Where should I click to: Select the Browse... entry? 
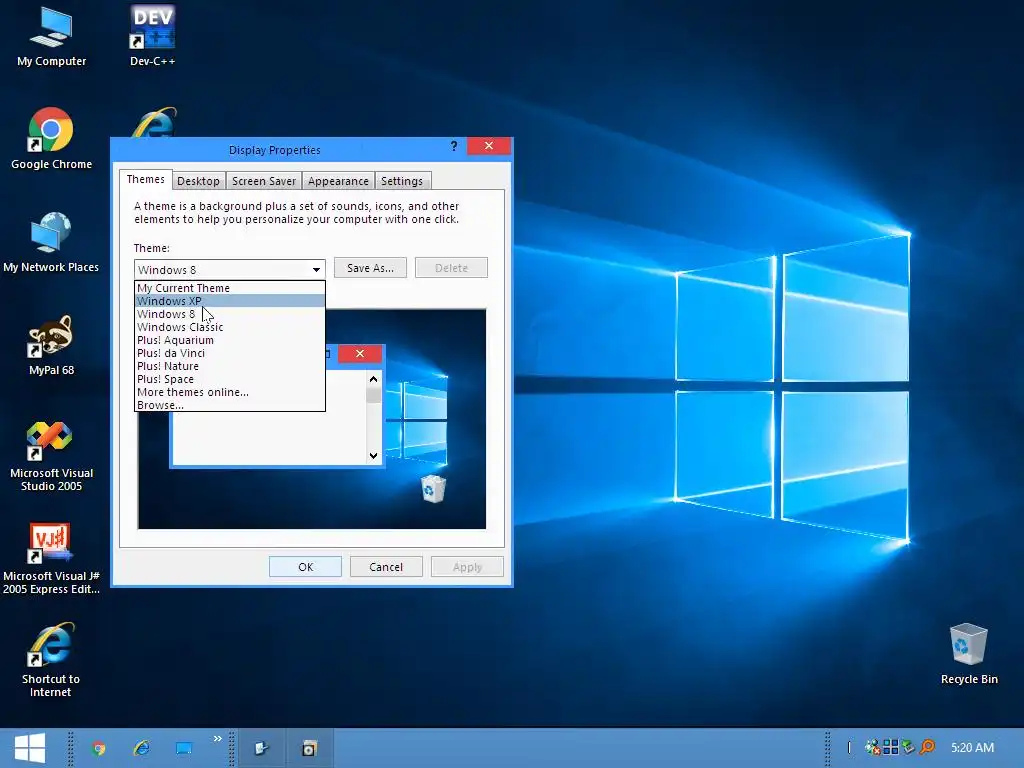[x=230, y=405]
